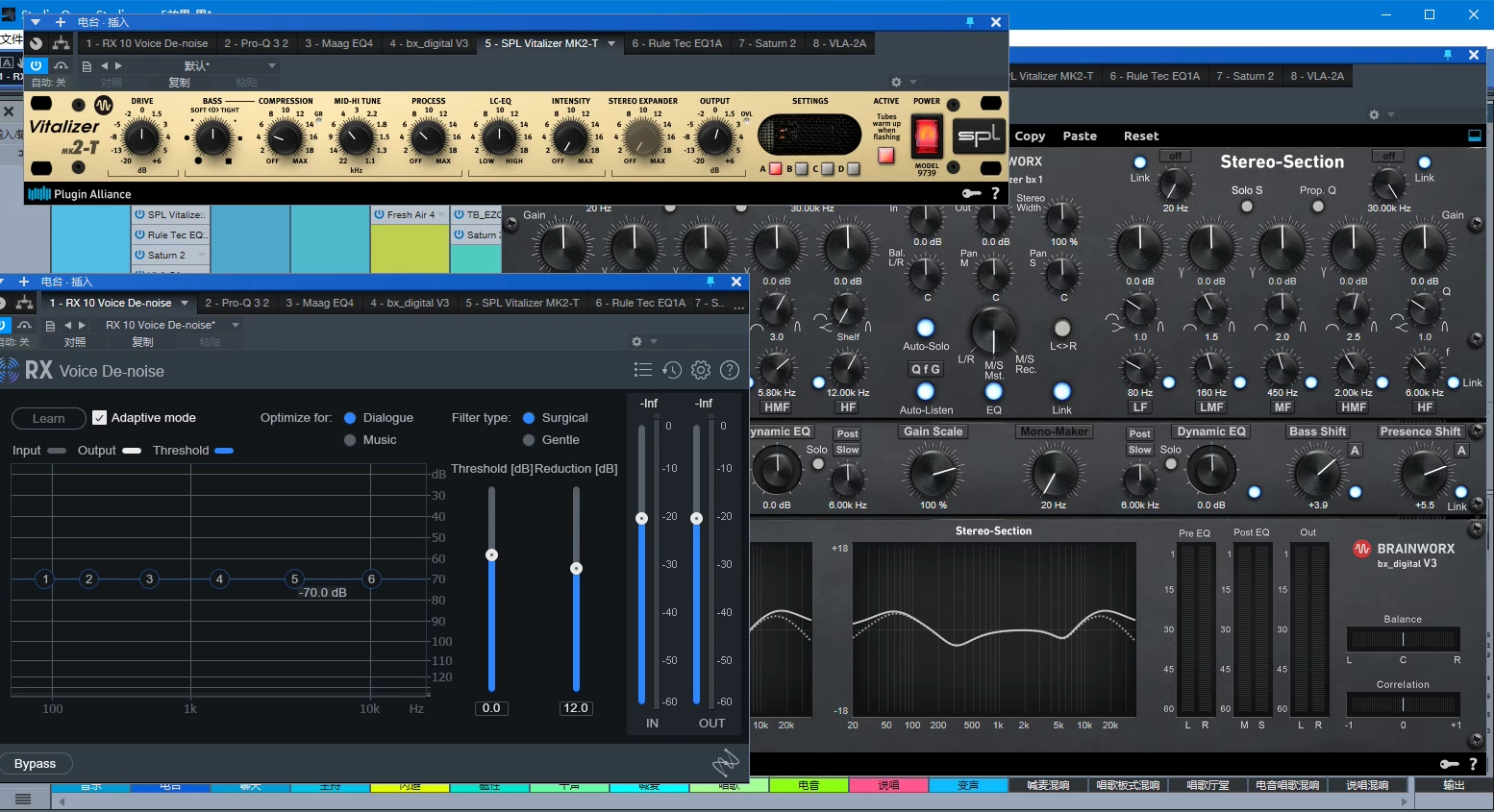
Task: Click the Mono-Maker label button
Action: tap(1055, 432)
